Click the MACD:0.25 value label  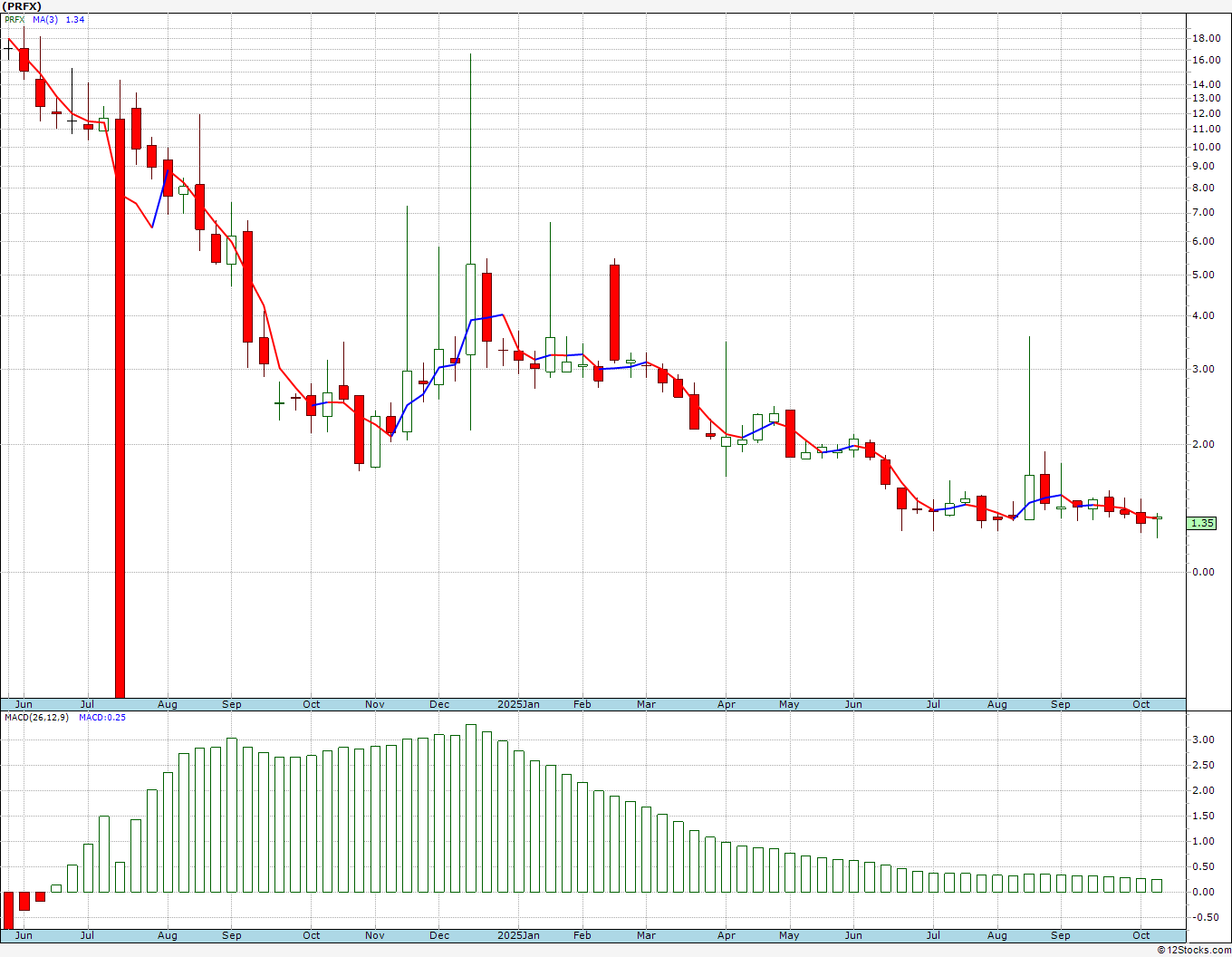point(102,717)
